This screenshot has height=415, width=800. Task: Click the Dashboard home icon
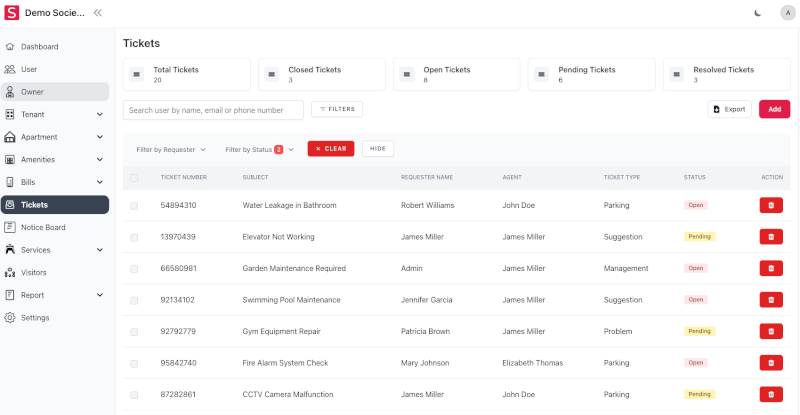(x=10, y=46)
